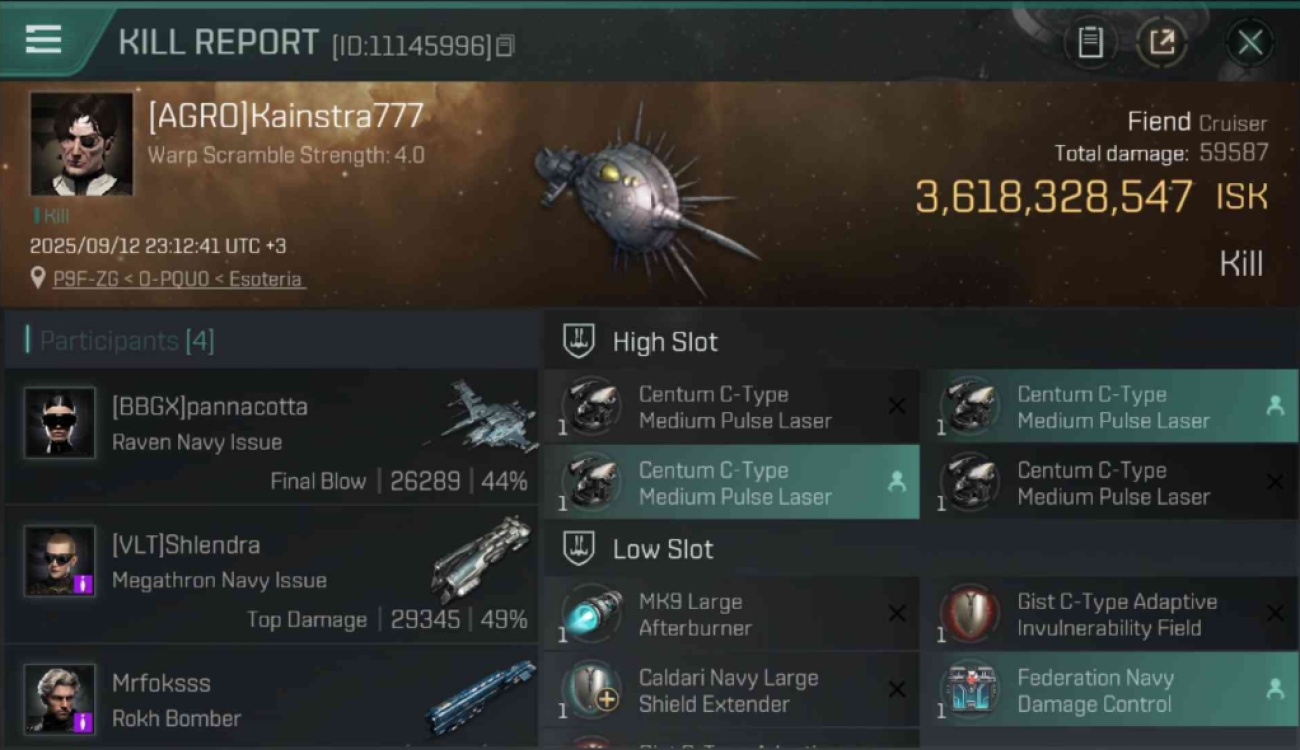
Task: Copy the kill report ID
Action: 505,45
